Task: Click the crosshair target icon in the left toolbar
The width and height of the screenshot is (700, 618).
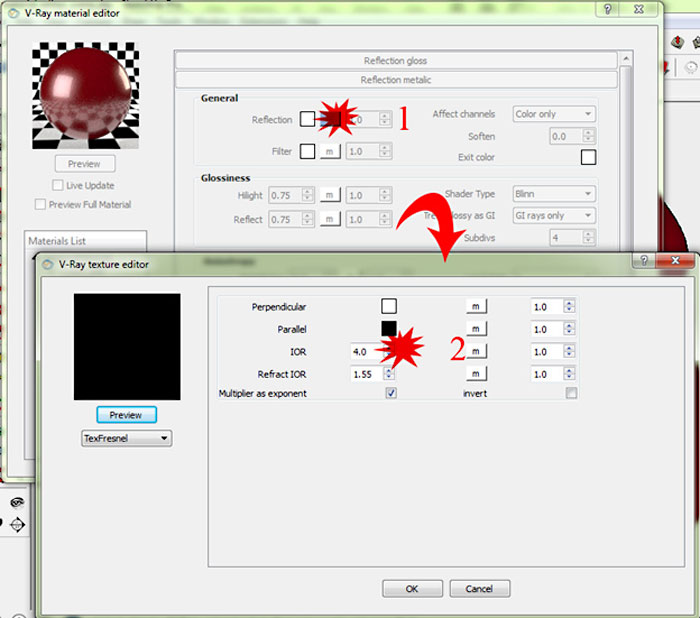Action: click(x=17, y=525)
